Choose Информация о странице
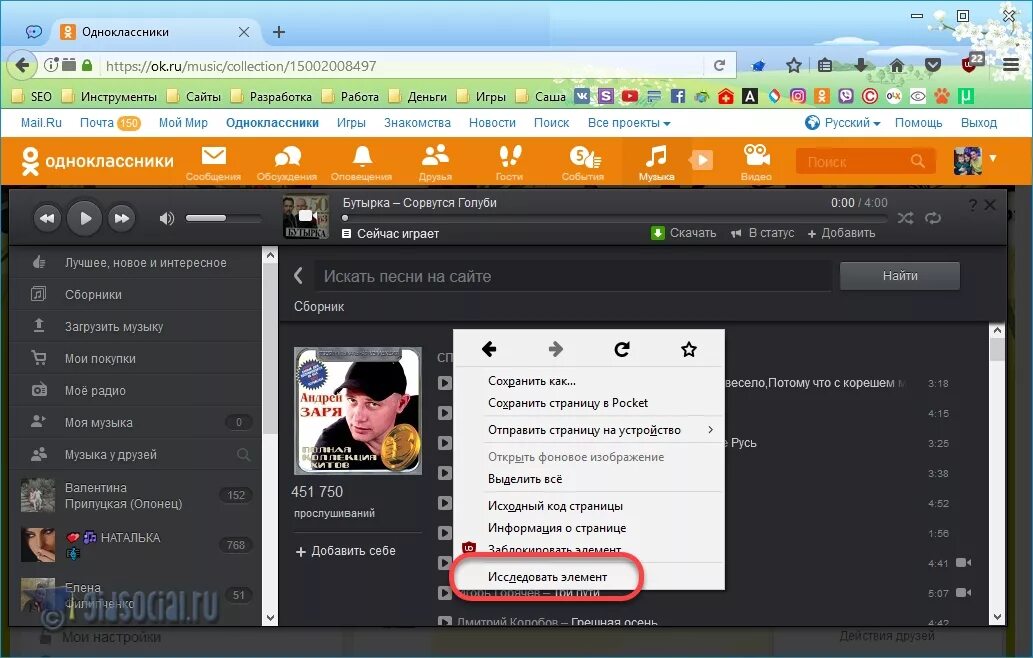 557,528
